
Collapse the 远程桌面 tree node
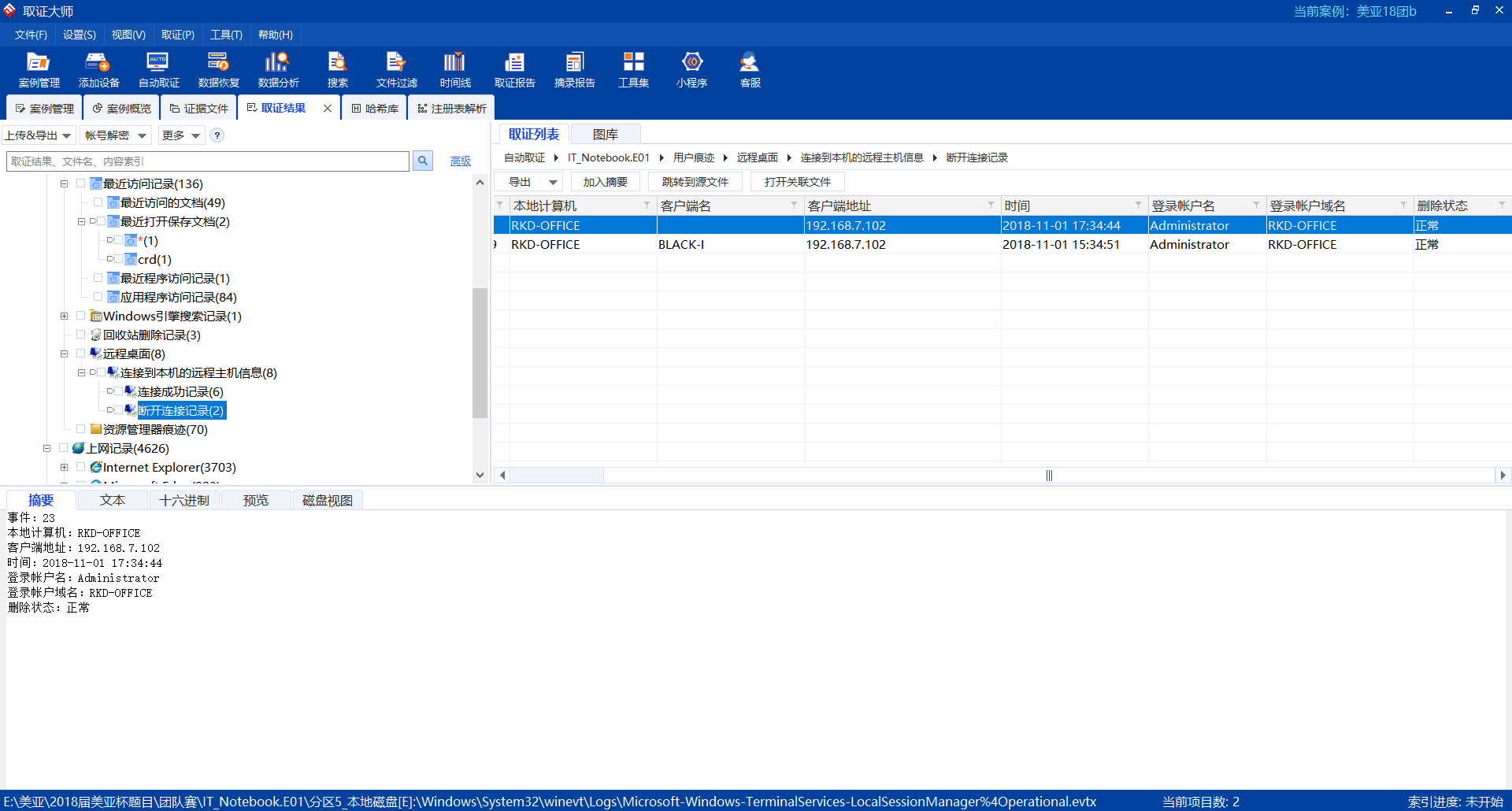point(64,354)
